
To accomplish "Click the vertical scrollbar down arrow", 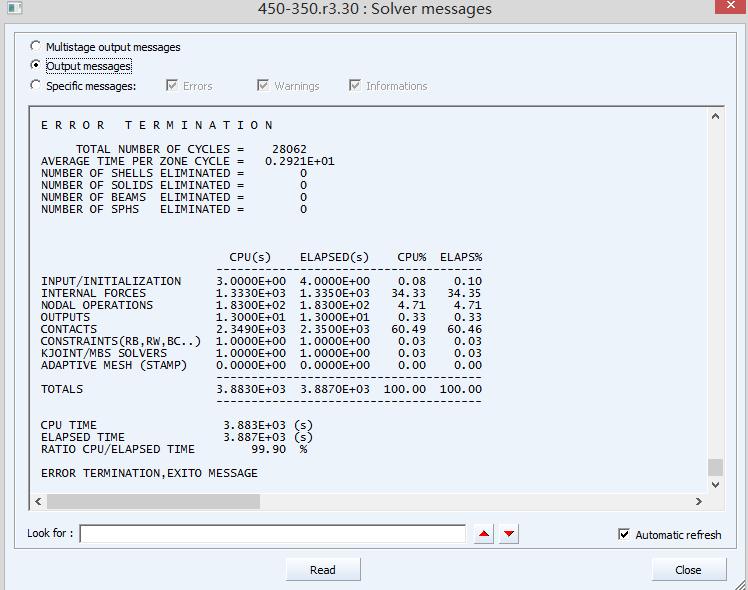I will (715, 484).
